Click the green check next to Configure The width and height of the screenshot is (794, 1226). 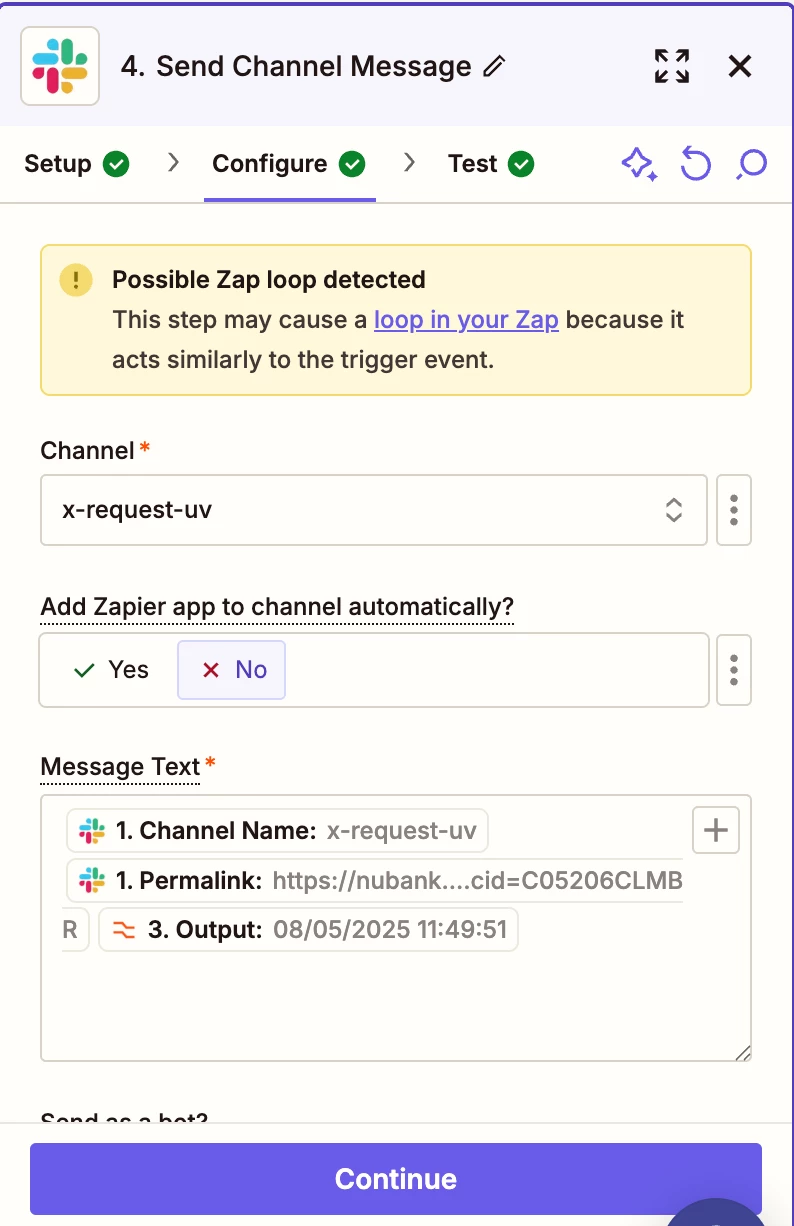pyautogui.click(x=352, y=164)
